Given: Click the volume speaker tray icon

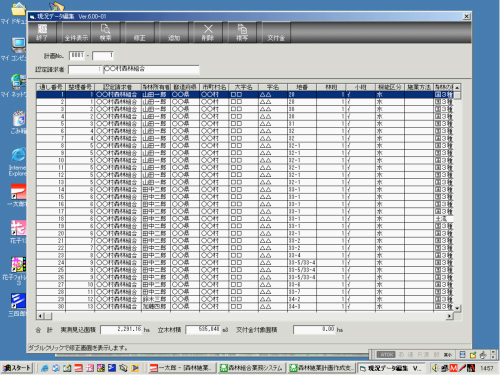Looking at the screenshot, I should click(435, 368).
